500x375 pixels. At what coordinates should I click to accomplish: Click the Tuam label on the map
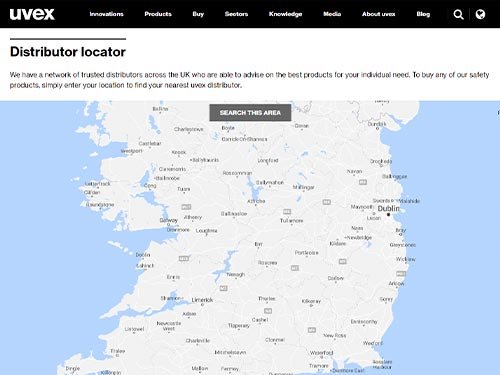coord(184,189)
